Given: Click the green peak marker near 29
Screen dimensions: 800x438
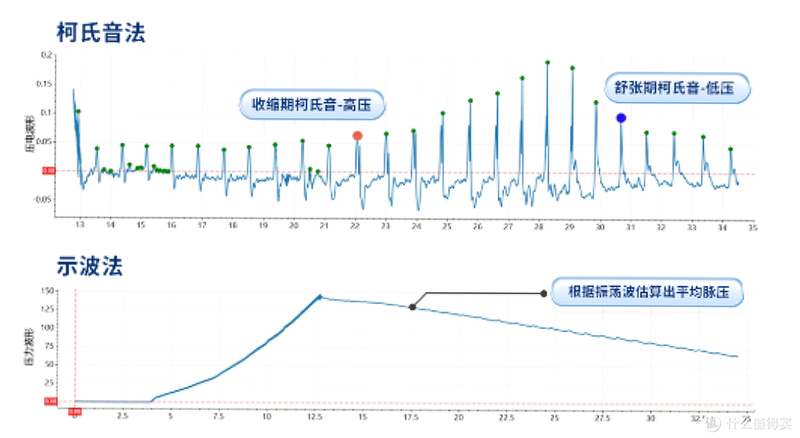Looking at the screenshot, I should (572, 68).
